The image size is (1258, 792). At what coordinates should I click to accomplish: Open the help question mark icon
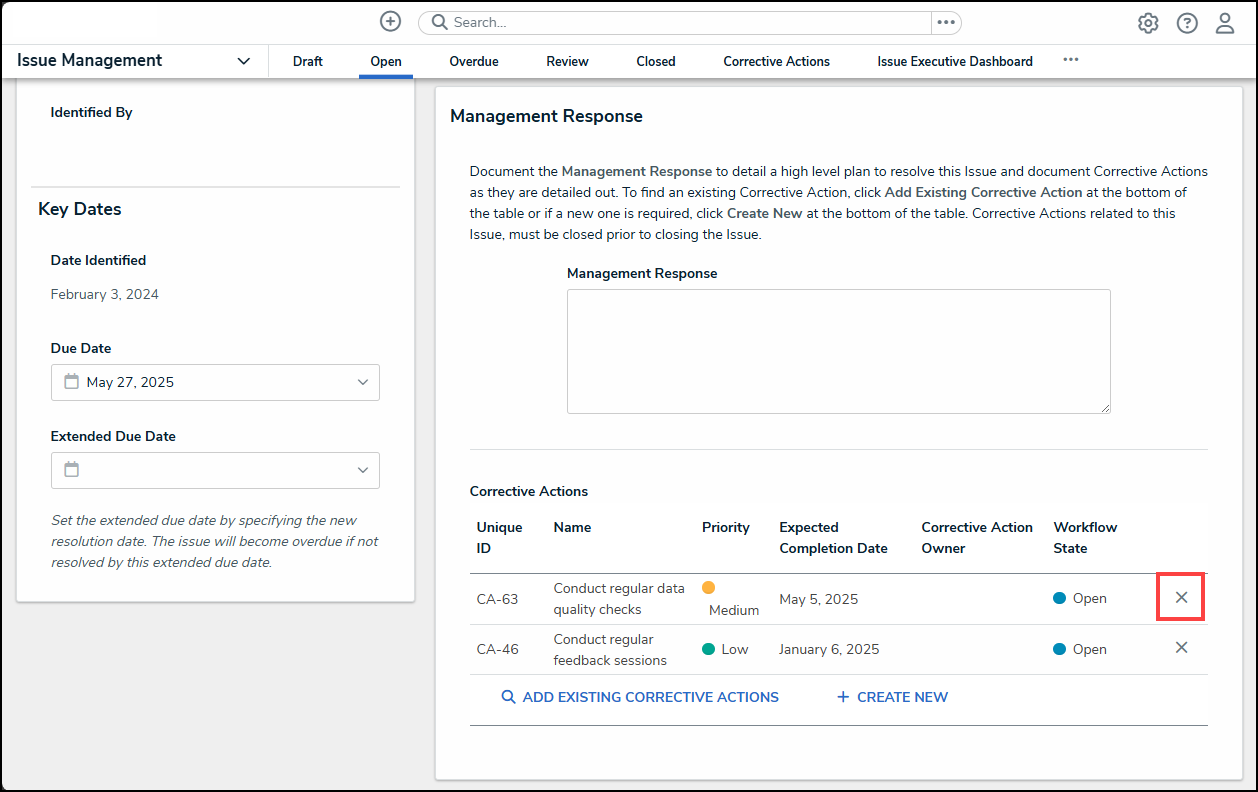pyautogui.click(x=1187, y=23)
